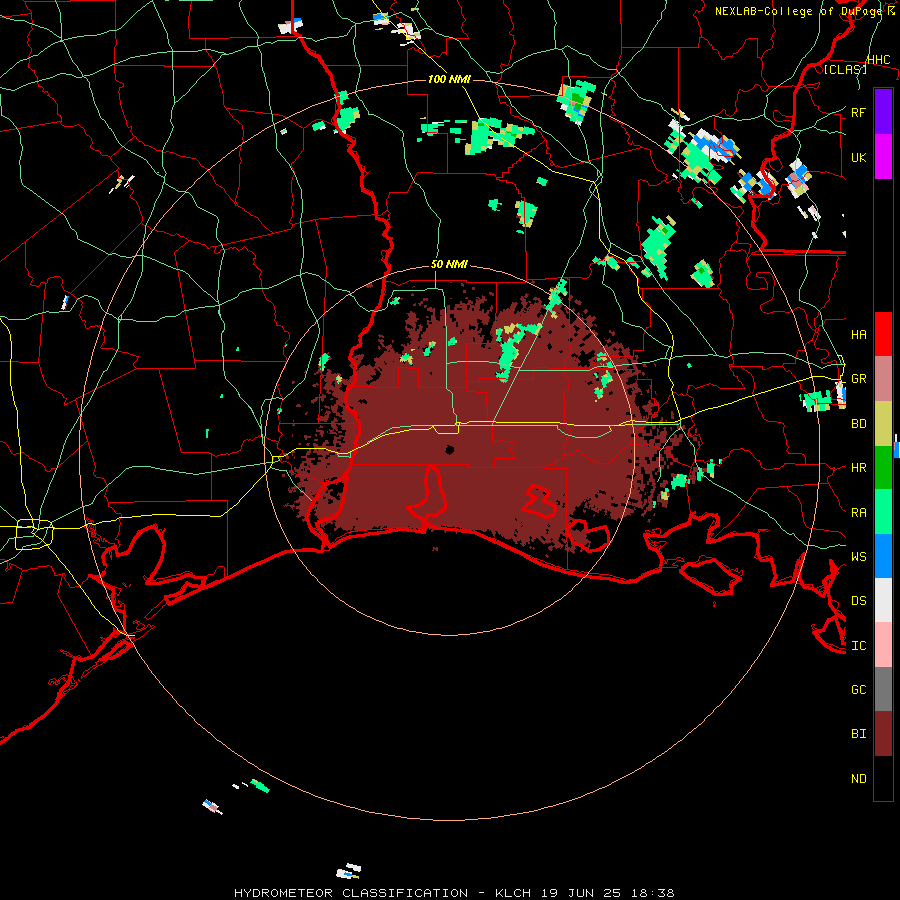Click the ND black legend swatch
The image size is (900, 900).
pyautogui.click(x=883, y=778)
